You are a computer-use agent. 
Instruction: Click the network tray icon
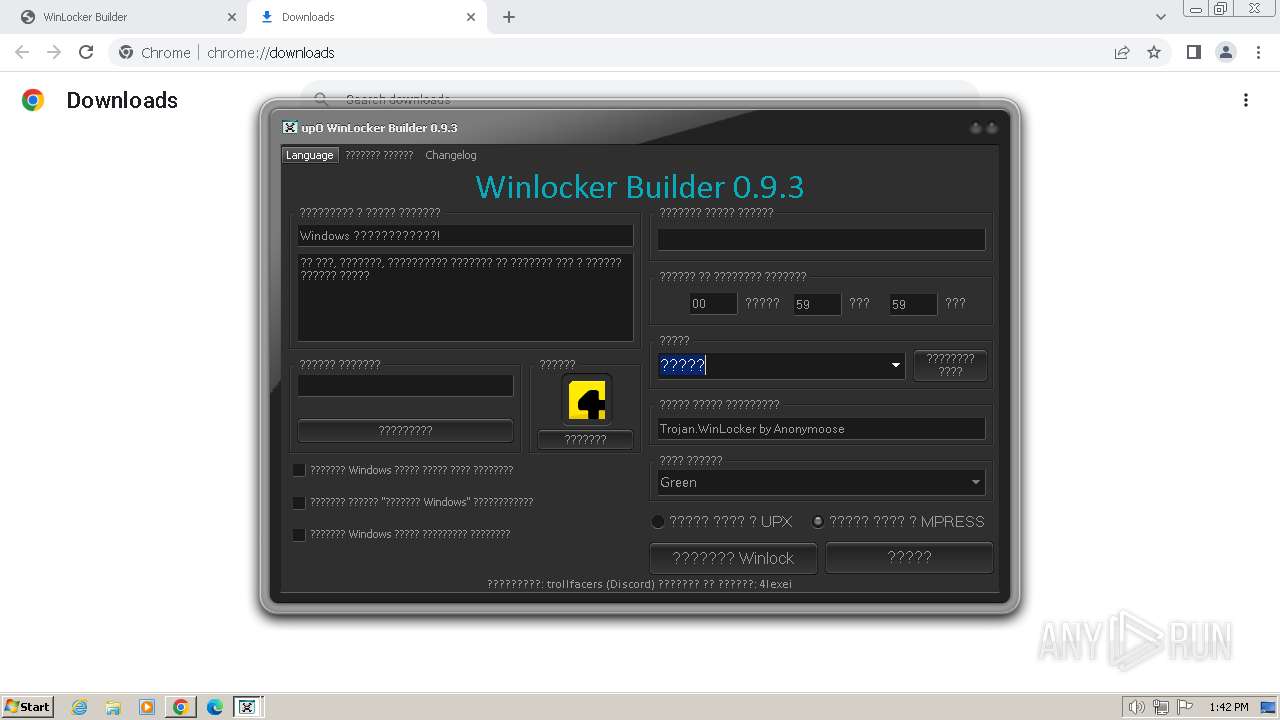click(1161, 707)
